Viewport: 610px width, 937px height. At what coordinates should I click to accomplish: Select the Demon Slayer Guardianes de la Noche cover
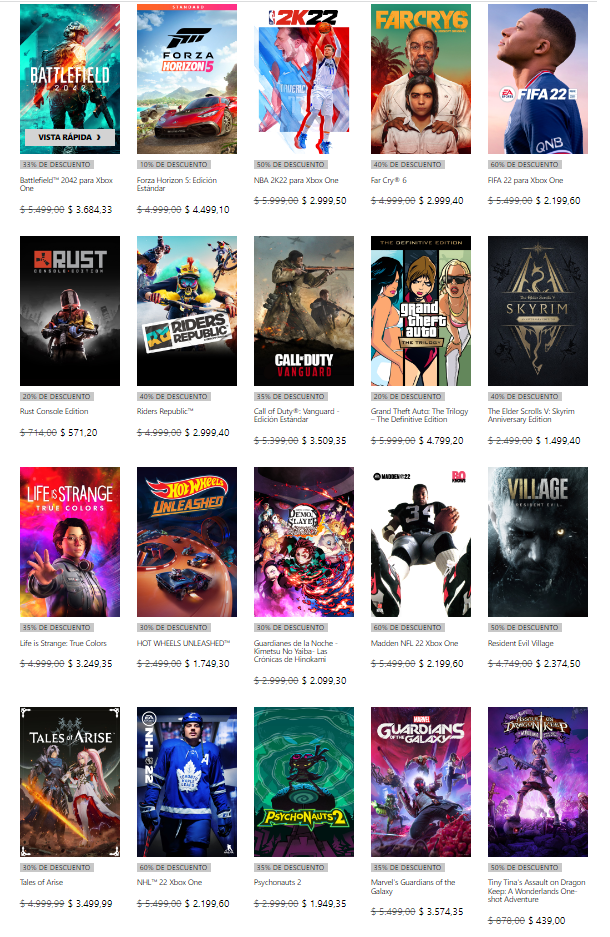304,542
